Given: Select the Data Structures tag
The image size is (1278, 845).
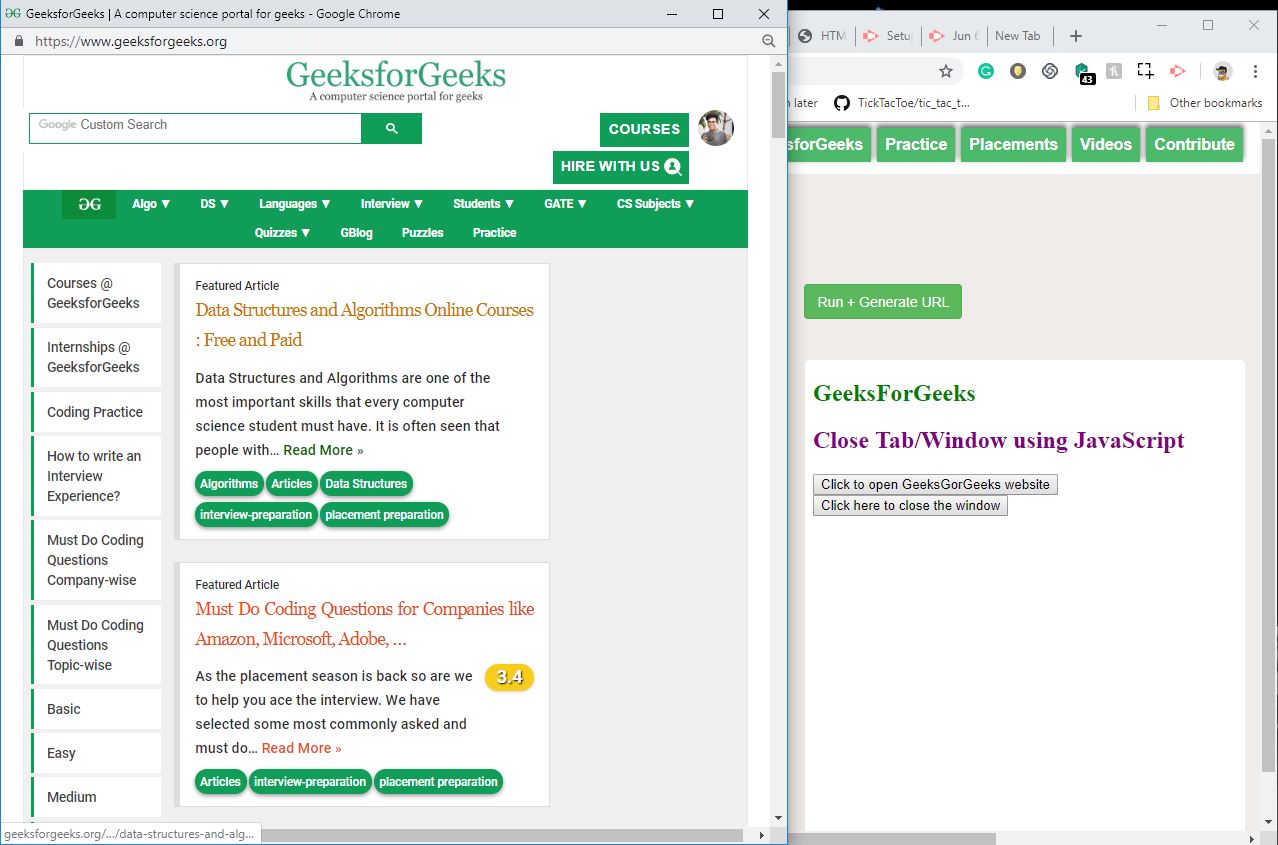Looking at the screenshot, I should click(366, 484).
